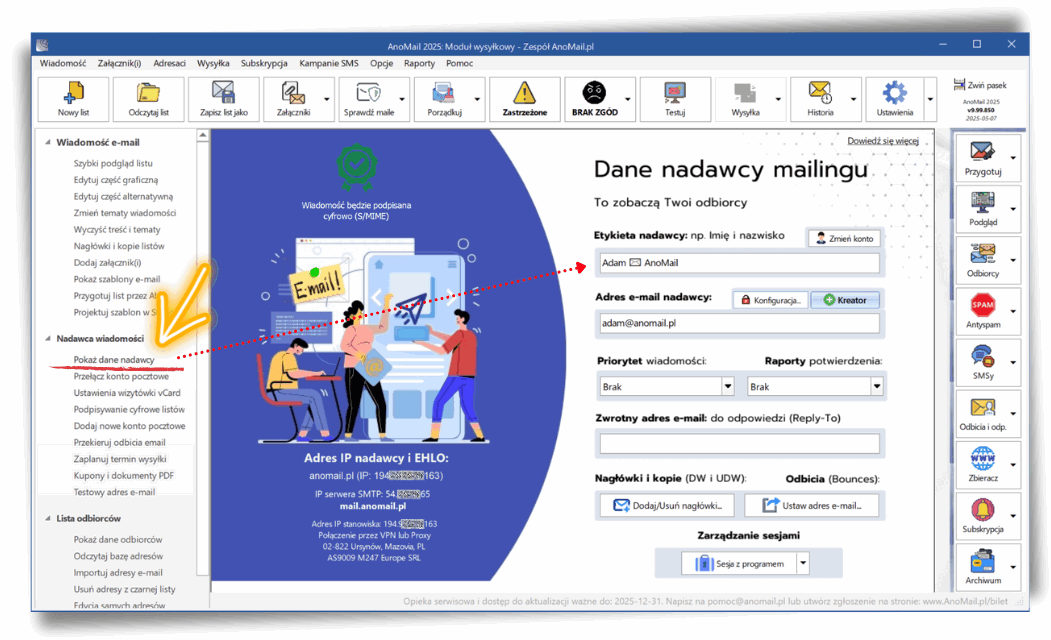Open dropdown arrow next to Porządkuj
The height and width of the screenshot is (640, 1051).
[x=477, y=99]
